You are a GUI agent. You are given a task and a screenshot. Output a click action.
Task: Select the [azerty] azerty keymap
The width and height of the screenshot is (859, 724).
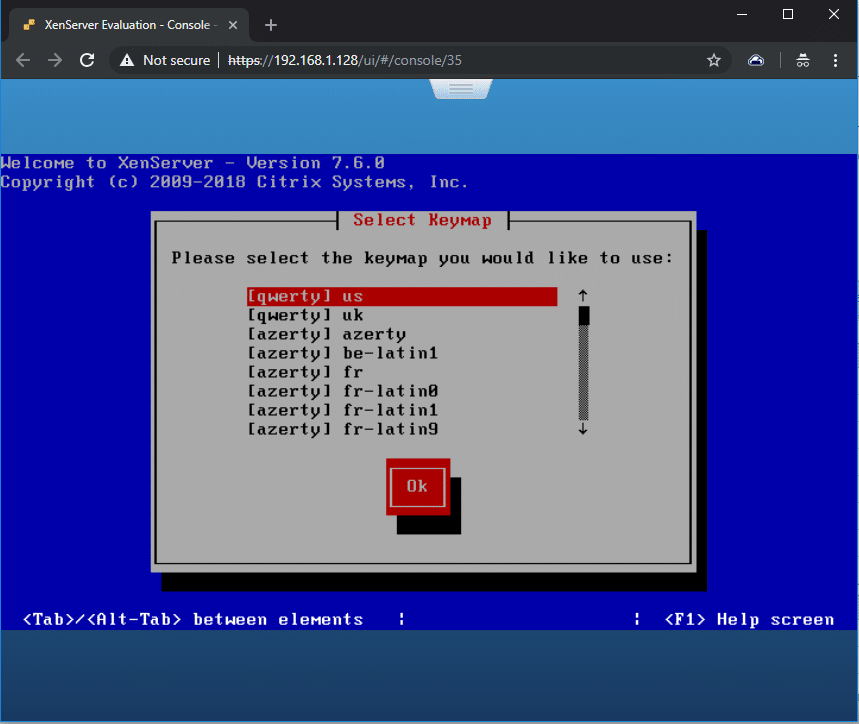[402, 334]
